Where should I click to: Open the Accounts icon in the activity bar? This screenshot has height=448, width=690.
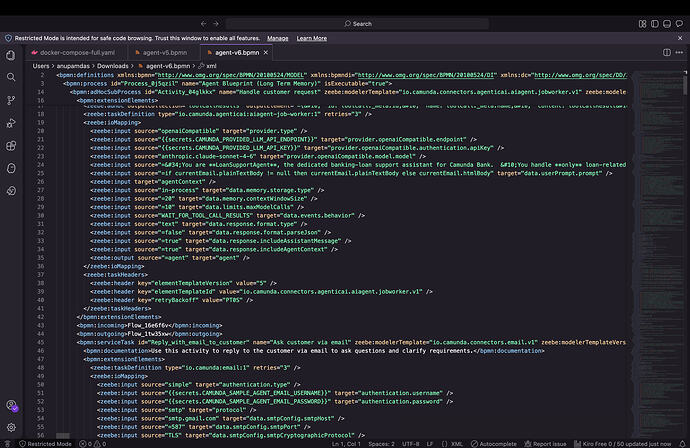11,405
